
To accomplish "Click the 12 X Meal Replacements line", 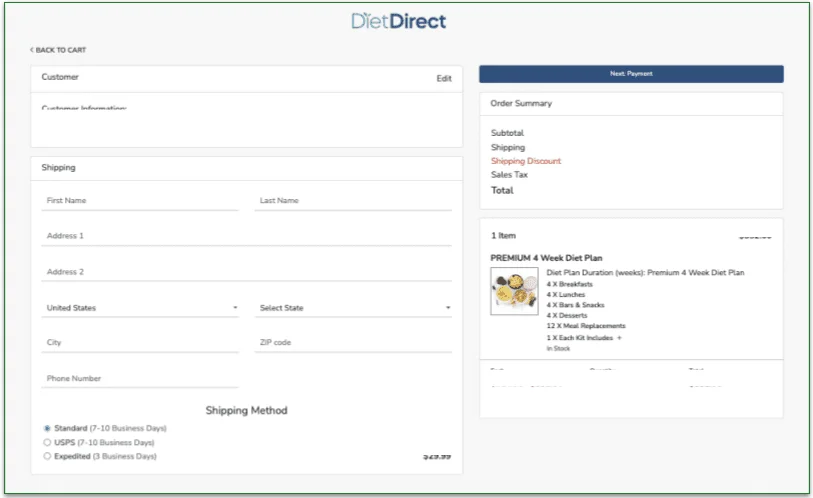I will [x=586, y=326].
